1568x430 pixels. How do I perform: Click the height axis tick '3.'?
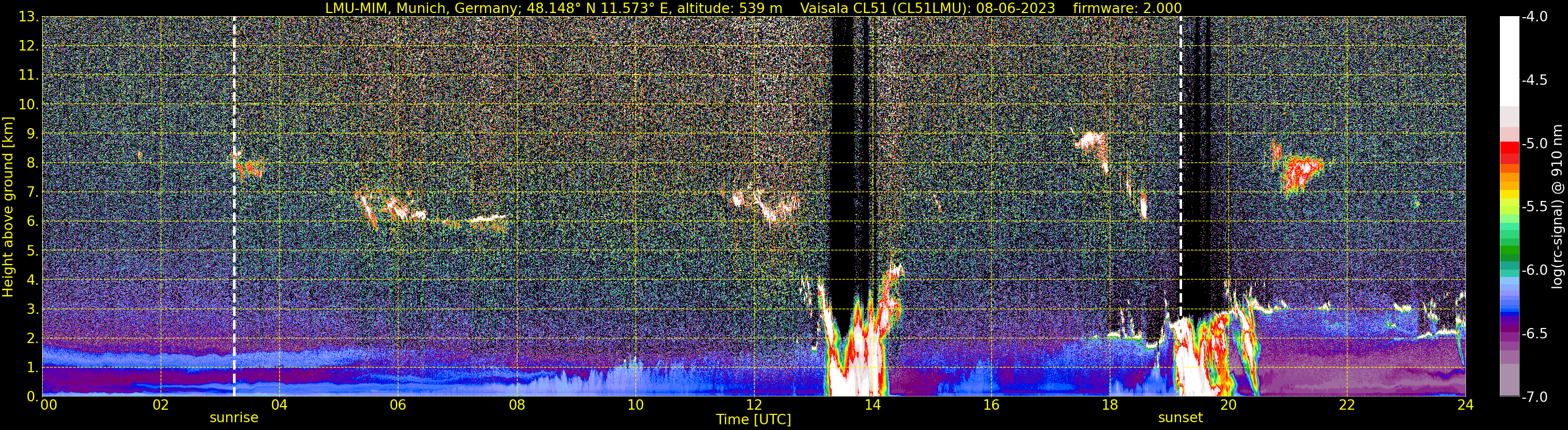(33, 309)
